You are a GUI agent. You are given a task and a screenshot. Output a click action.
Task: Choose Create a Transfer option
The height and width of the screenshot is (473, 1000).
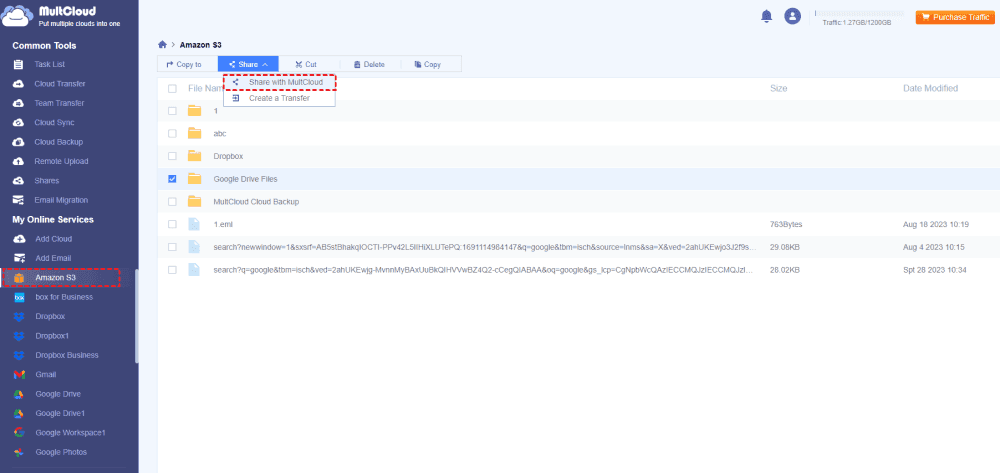click(x=279, y=98)
